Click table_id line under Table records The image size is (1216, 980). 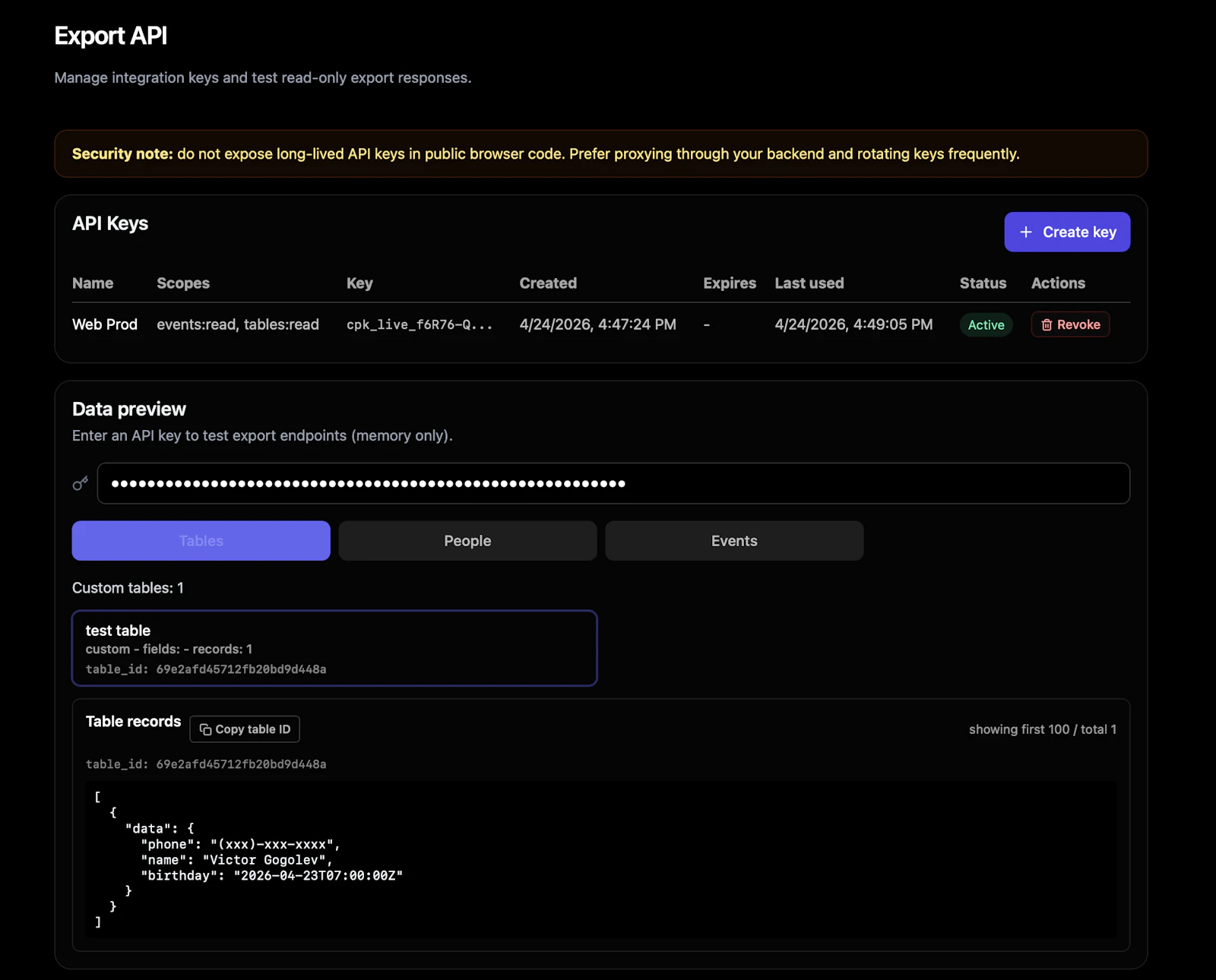pos(206,764)
